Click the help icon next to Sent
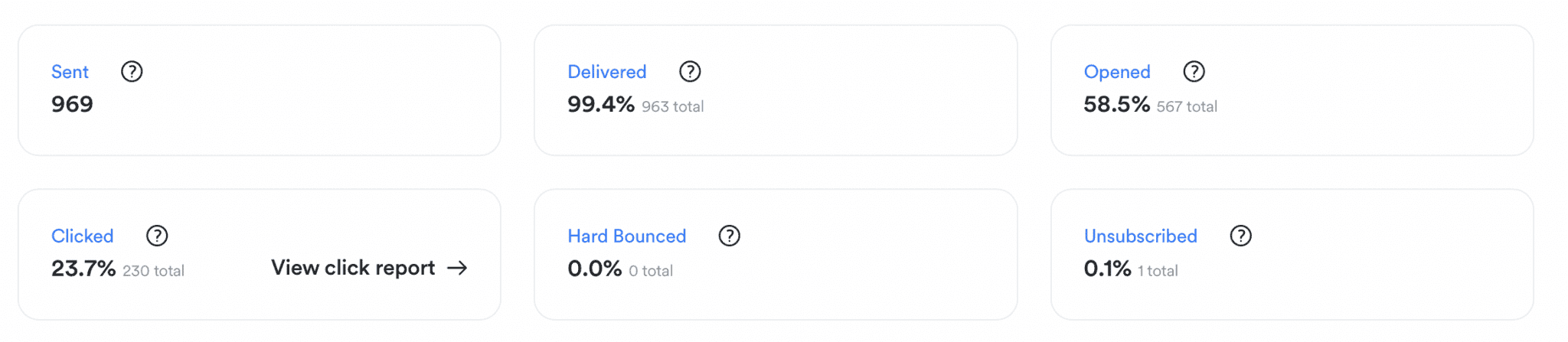 [132, 72]
